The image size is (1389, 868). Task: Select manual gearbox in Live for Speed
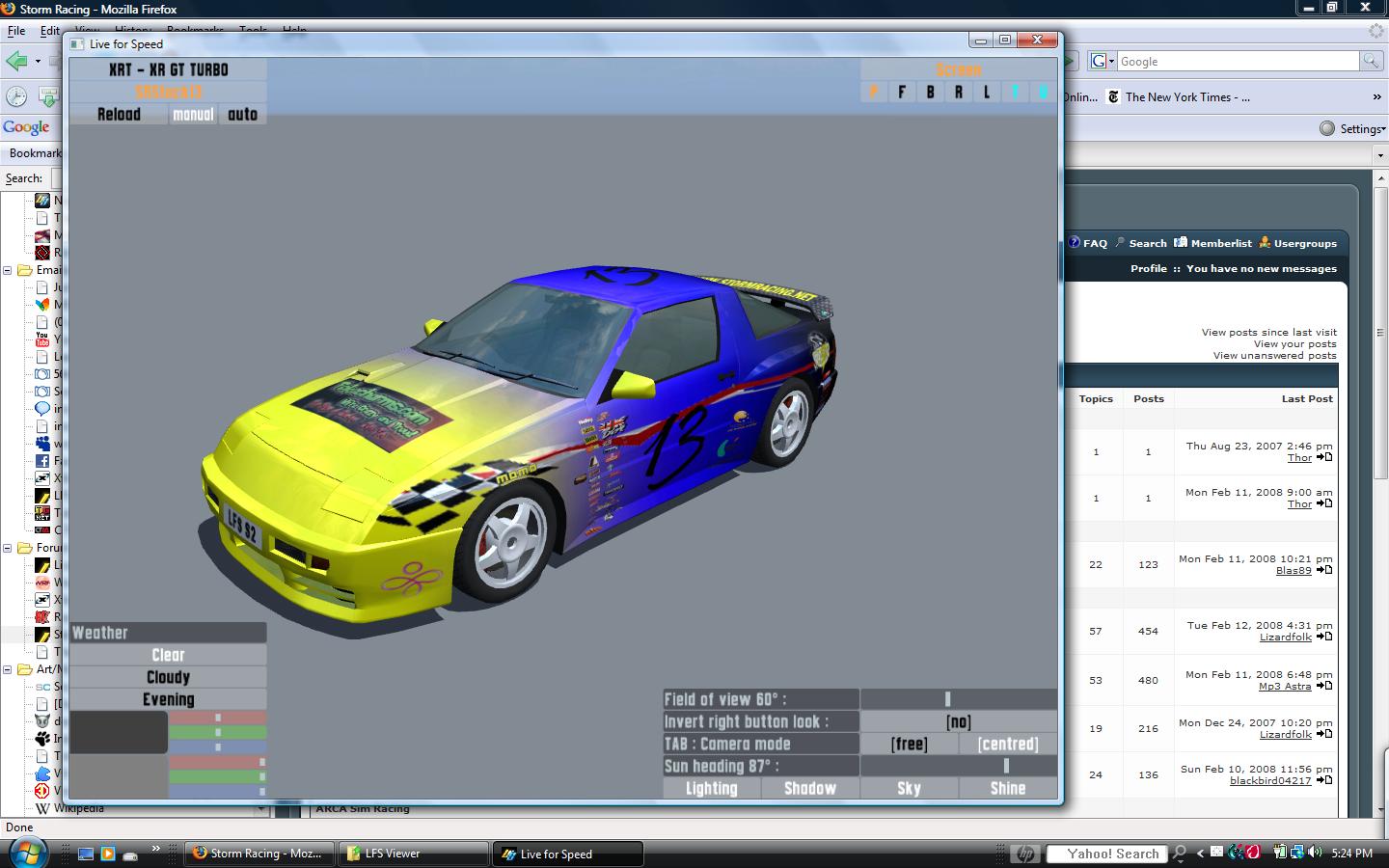(x=193, y=115)
